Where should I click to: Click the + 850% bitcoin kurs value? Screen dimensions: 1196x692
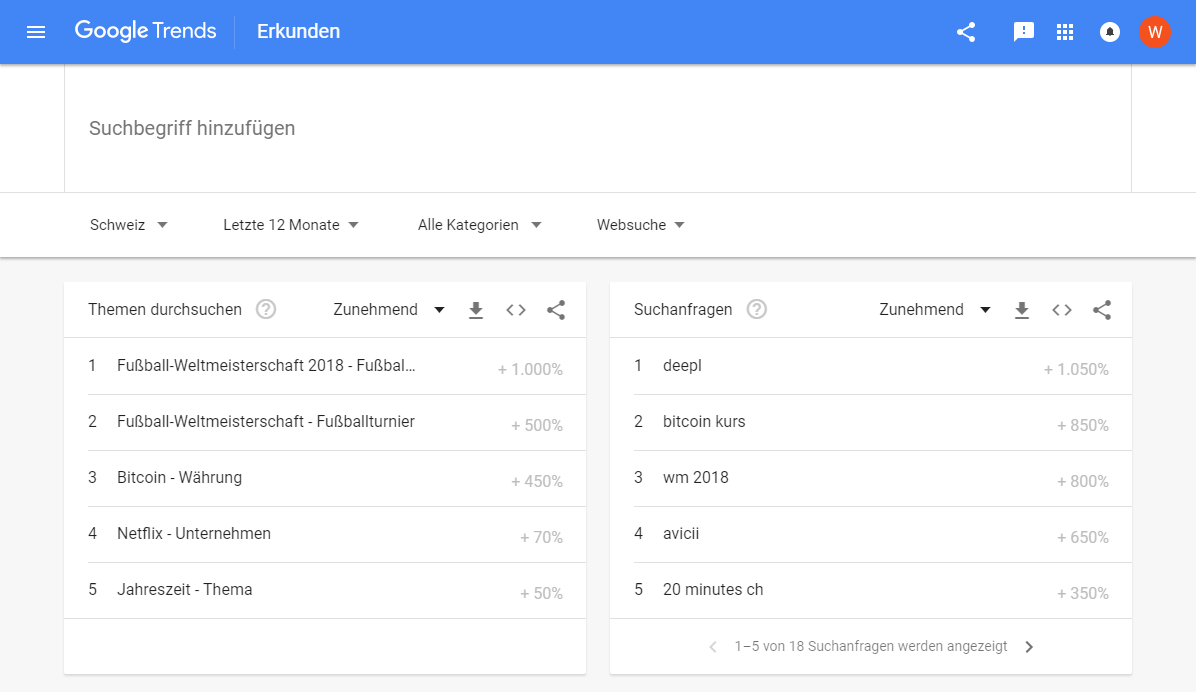pos(1082,426)
